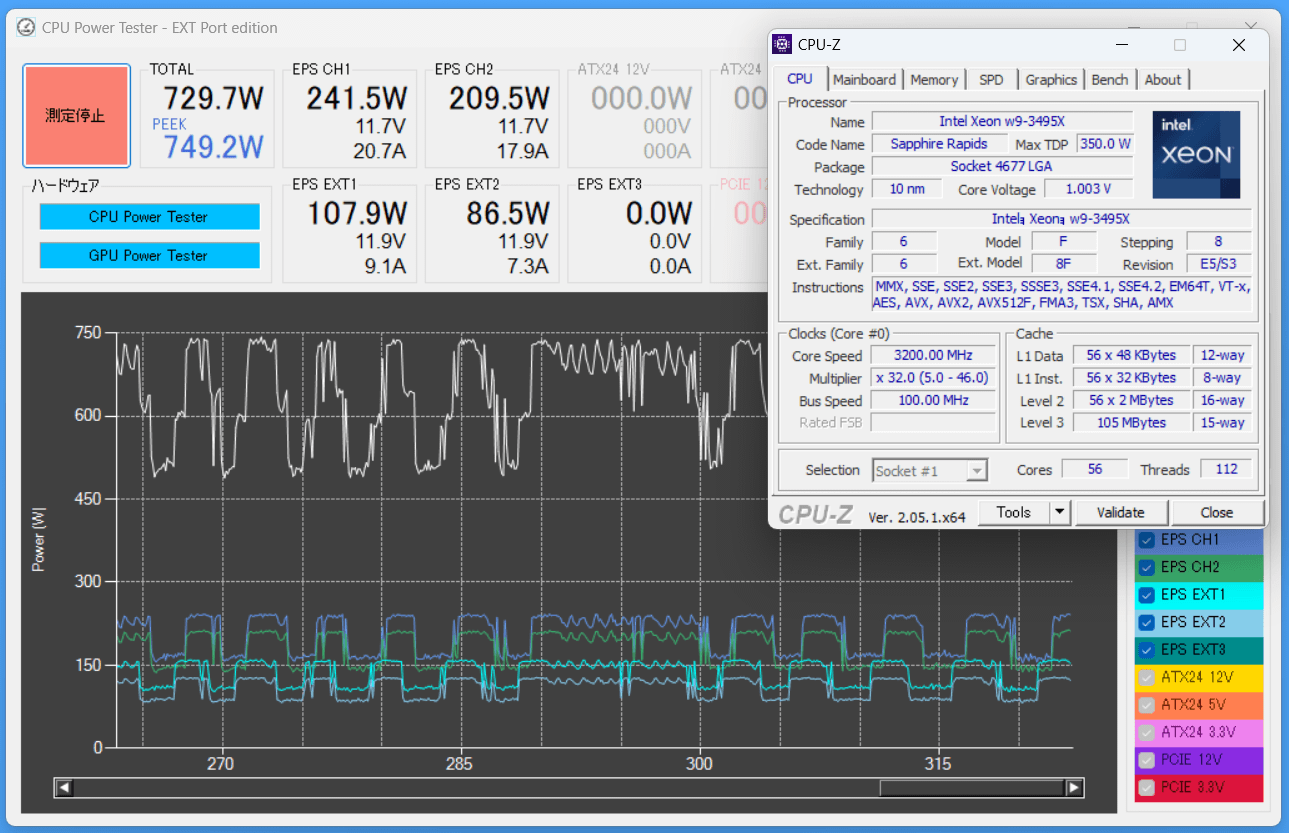This screenshot has width=1289, height=833.
Task: Open the CPU tab in CPU-Z
Action: click(x=800, y=79)
